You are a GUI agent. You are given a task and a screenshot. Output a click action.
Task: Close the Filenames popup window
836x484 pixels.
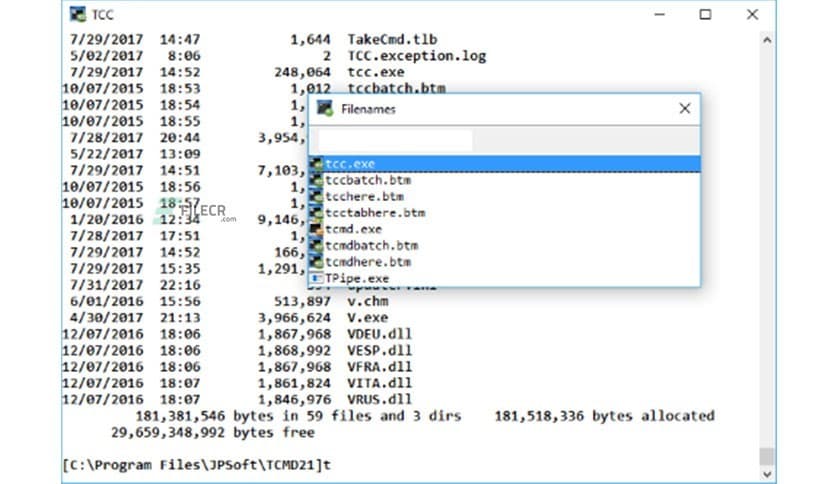tap(685, 109)
